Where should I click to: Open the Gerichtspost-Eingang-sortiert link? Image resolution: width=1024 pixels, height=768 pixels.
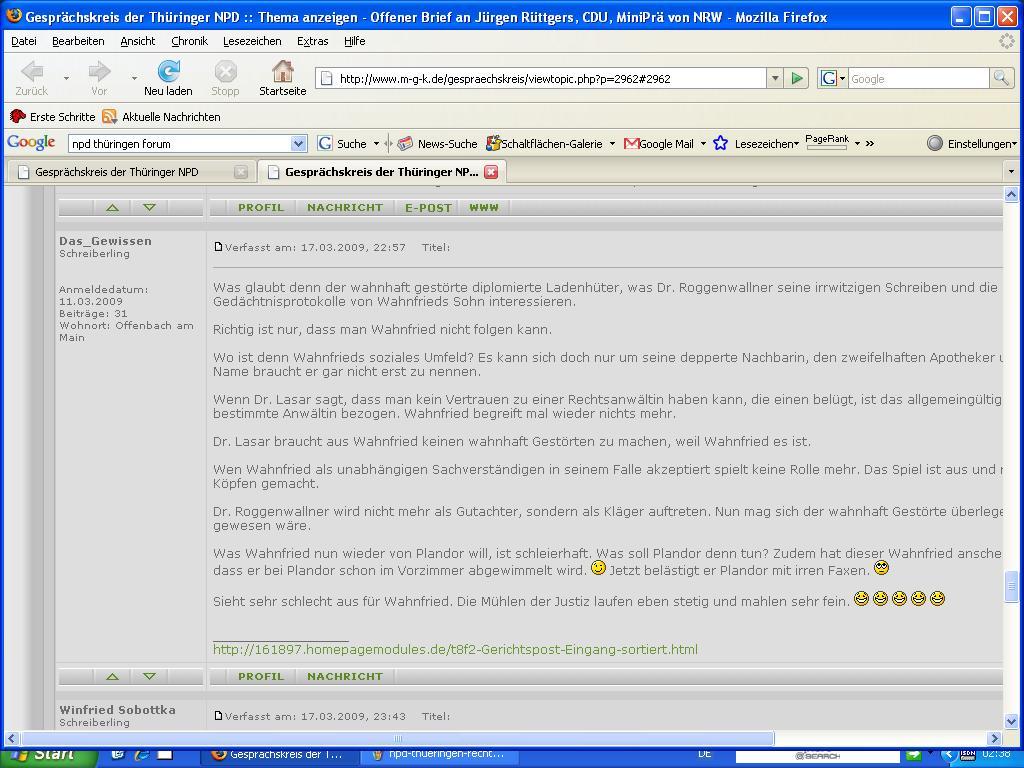tap(455, 649)
